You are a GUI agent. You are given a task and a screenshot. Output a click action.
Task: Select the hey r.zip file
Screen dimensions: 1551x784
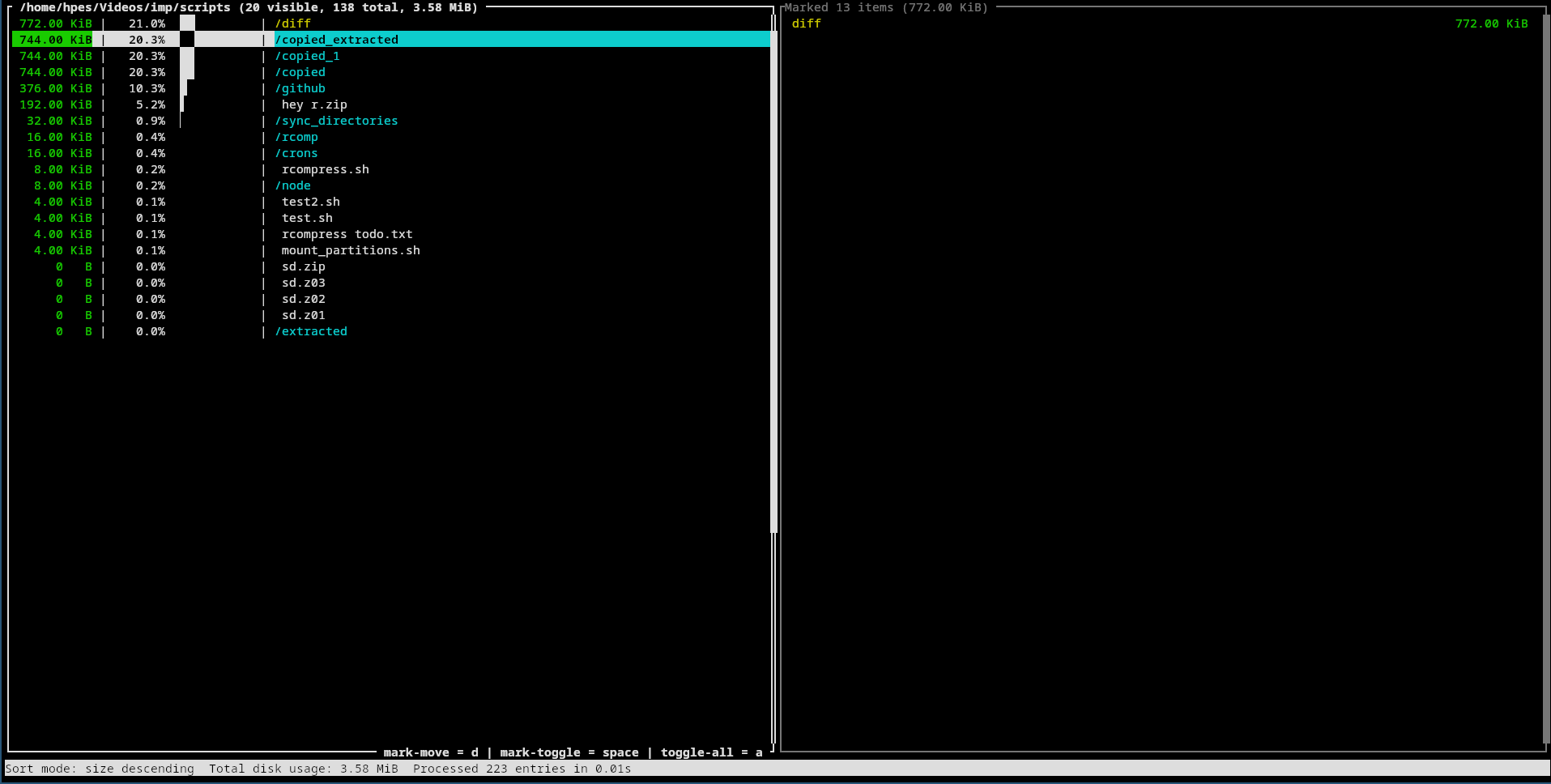(314, 104)
